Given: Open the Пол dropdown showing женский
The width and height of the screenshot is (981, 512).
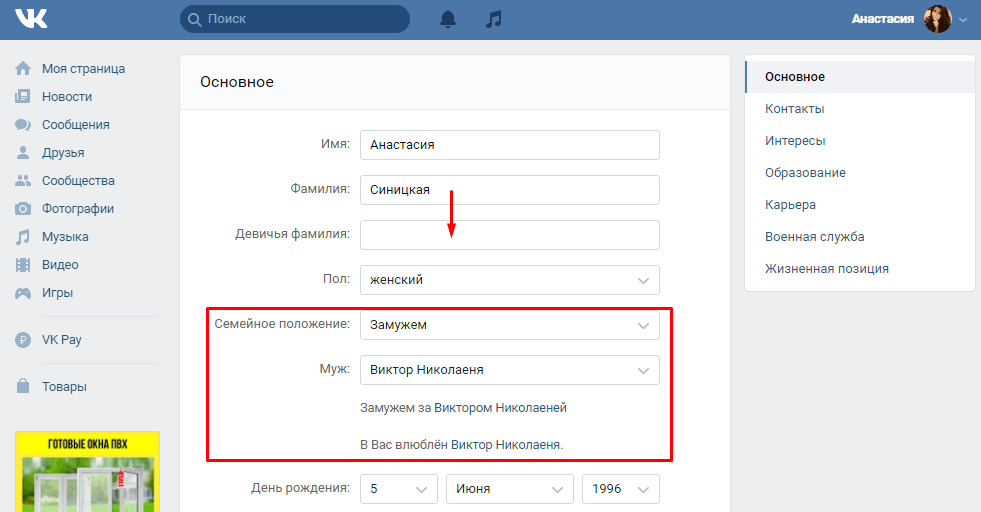Looking at the screenshot, I should pyautogui.click(x=510, y=280).
